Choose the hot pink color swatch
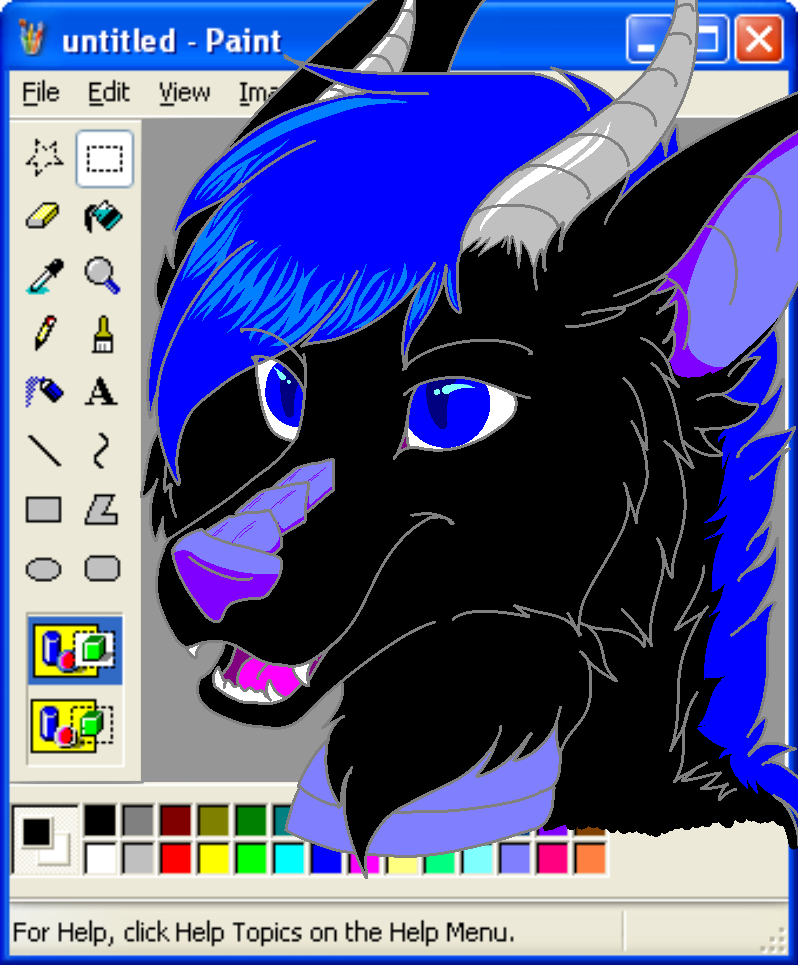This screenshot has height=965, width=798. (x=553, y=859)
